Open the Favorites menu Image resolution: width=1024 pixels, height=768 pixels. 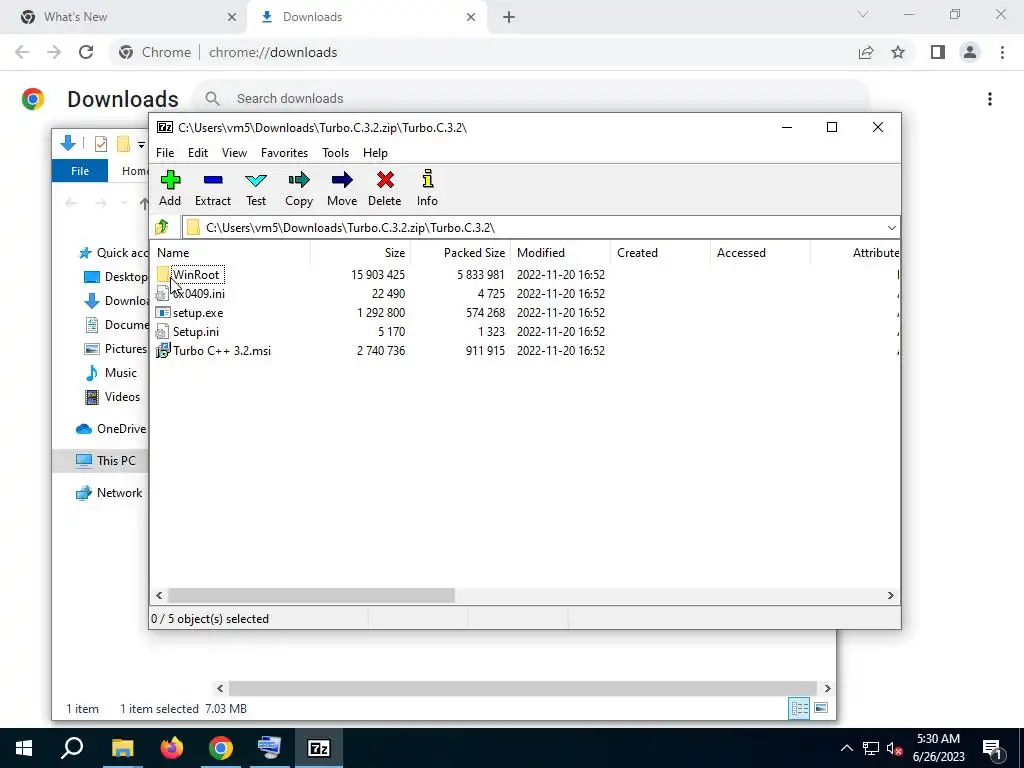(x=284, y=153)
